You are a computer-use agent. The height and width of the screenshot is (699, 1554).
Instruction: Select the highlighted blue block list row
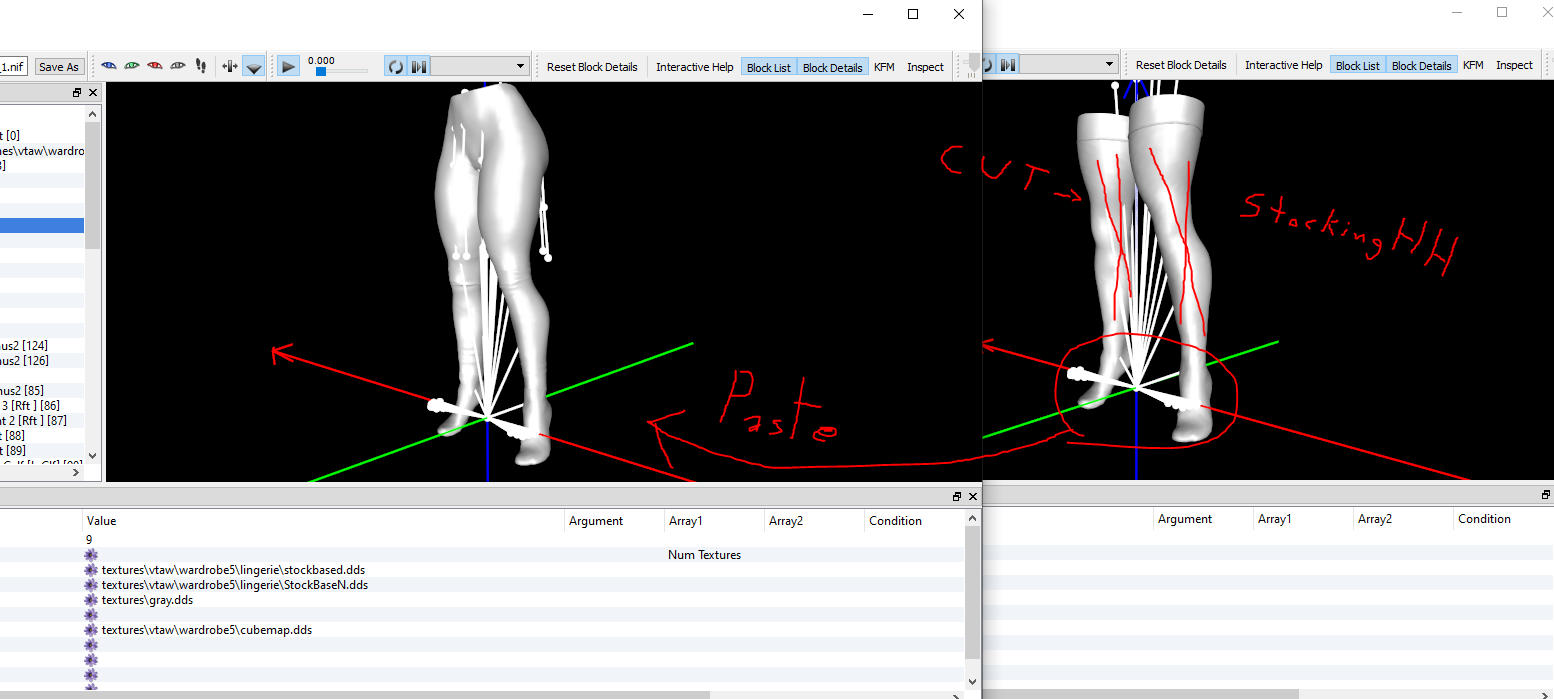pos(42,225)
